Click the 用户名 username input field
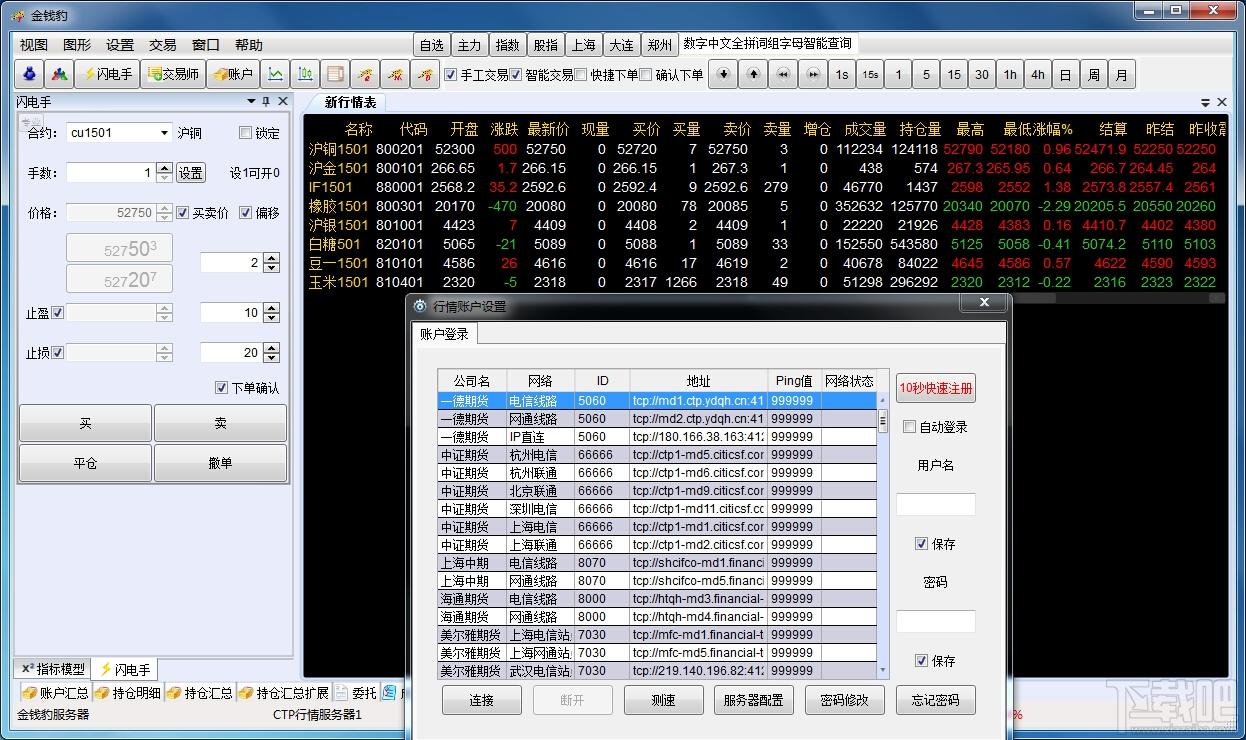Image resolution: width=1246 pixels, height=740 pixels. 936,504
